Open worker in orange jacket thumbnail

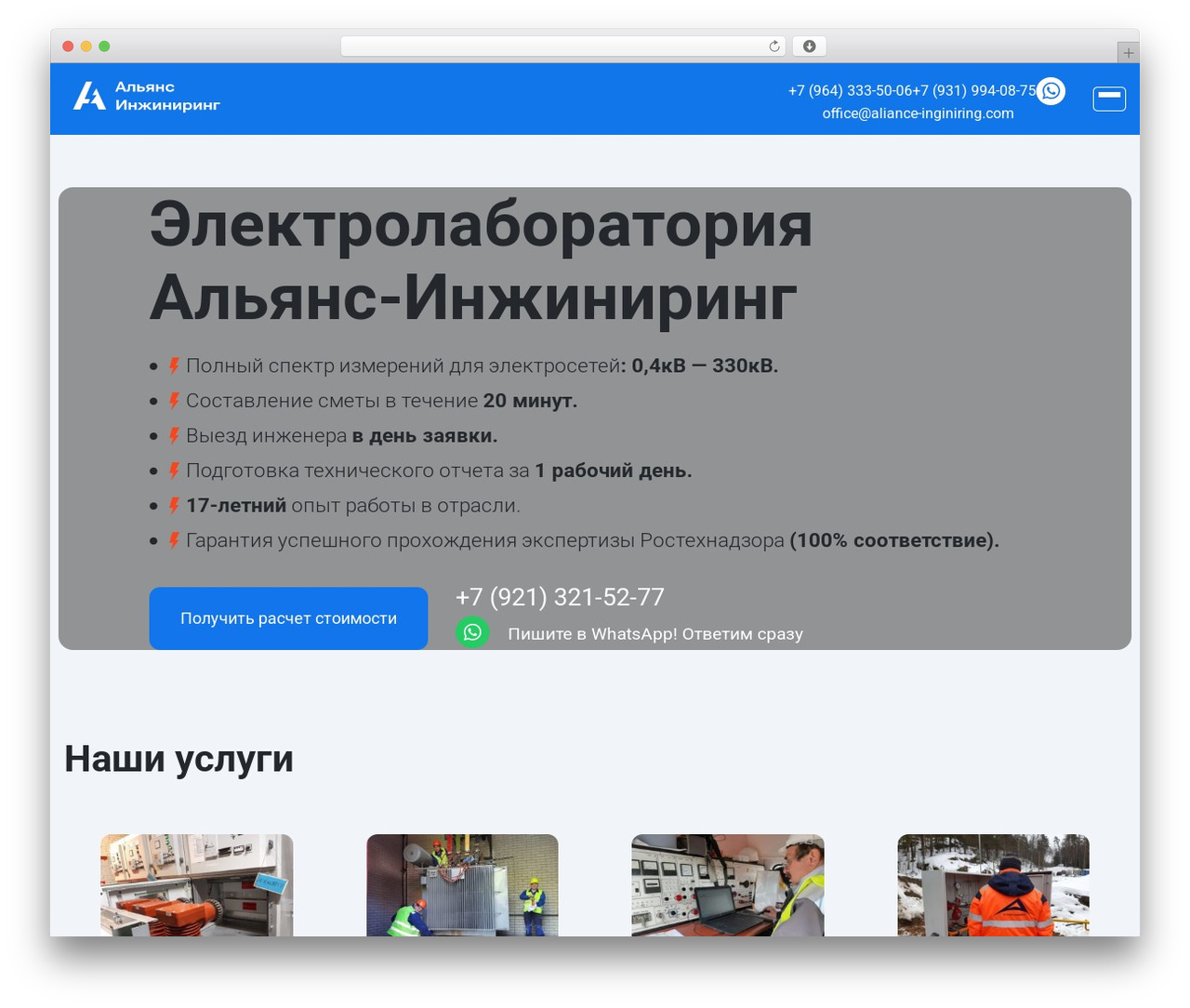coord(993,885)
